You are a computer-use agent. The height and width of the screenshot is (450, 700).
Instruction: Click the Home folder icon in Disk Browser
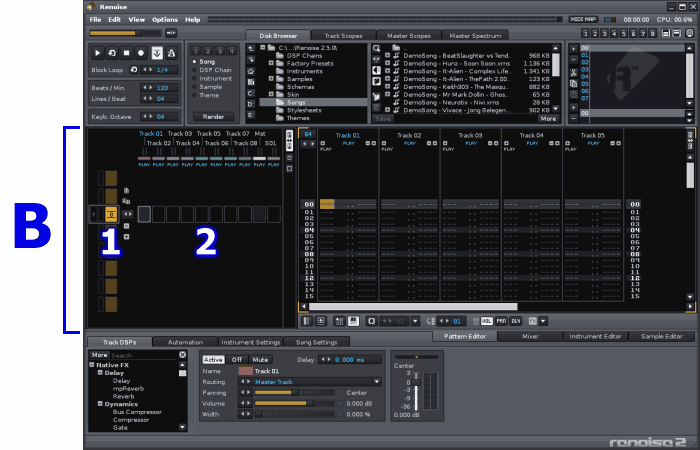click(251, 71)
